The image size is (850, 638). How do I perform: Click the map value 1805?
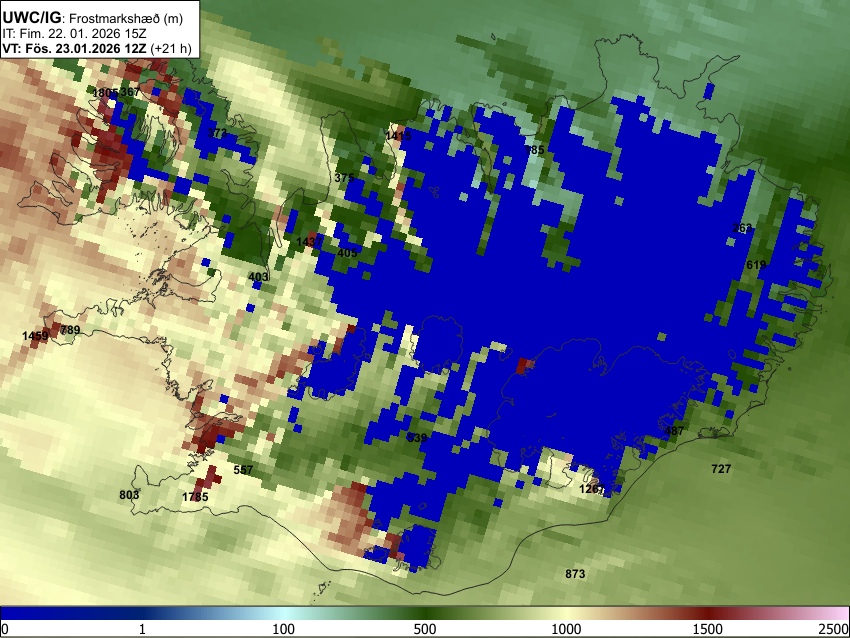coord(105,93)
